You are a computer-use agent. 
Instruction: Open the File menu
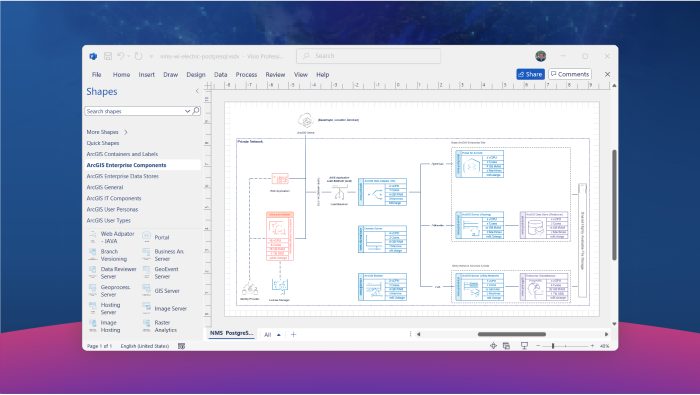(x=96, y=75)
